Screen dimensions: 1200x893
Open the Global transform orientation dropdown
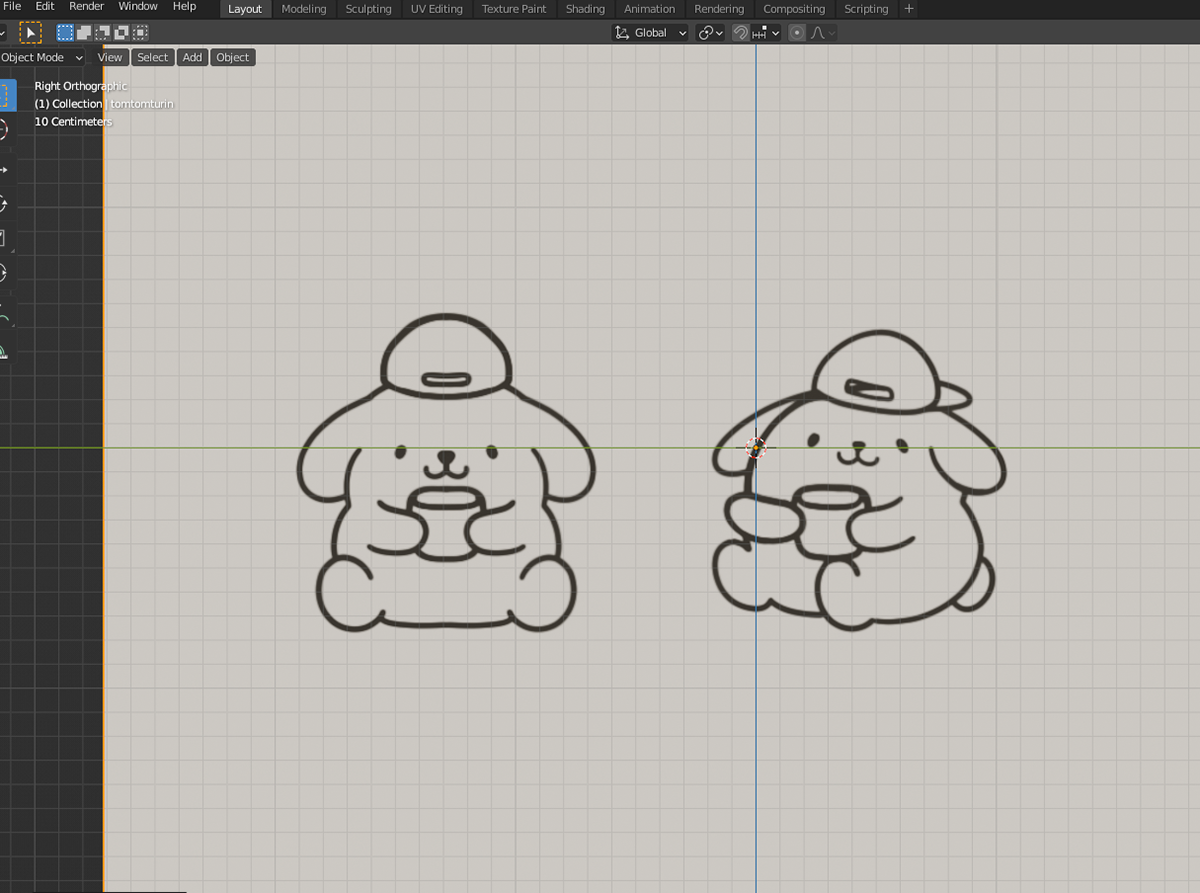[651, 33]
